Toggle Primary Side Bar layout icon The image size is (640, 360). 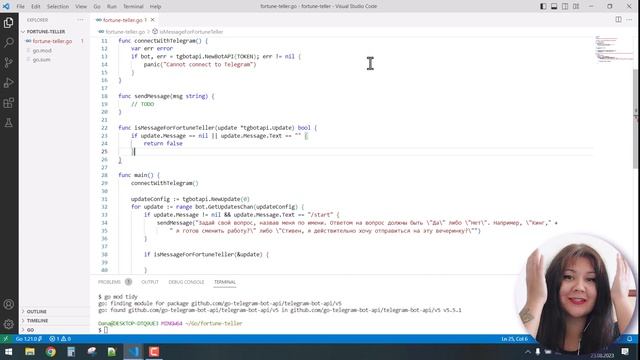coord(543,6)
